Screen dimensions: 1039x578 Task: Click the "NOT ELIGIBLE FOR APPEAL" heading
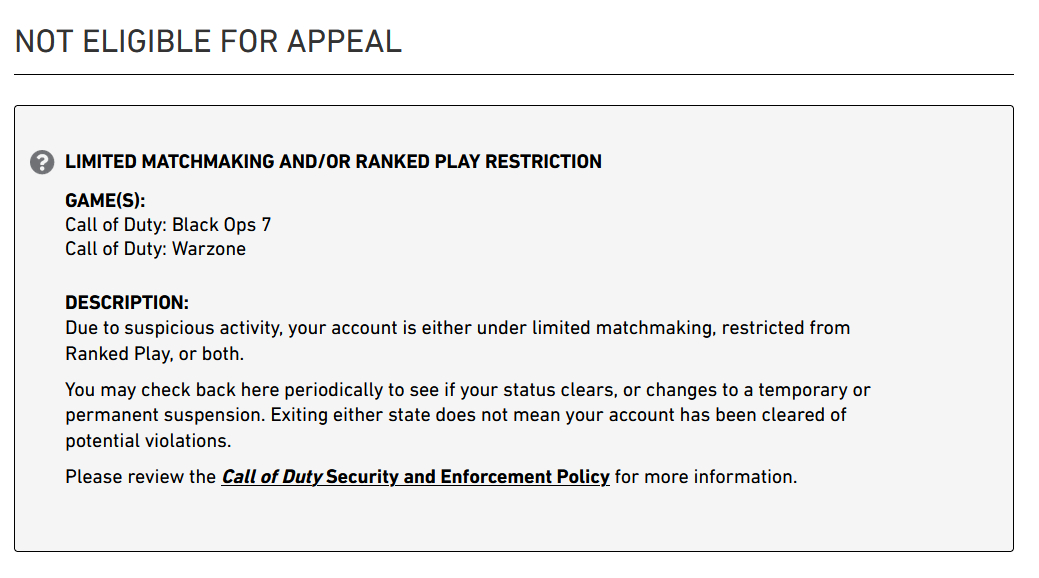click(208, 41)
